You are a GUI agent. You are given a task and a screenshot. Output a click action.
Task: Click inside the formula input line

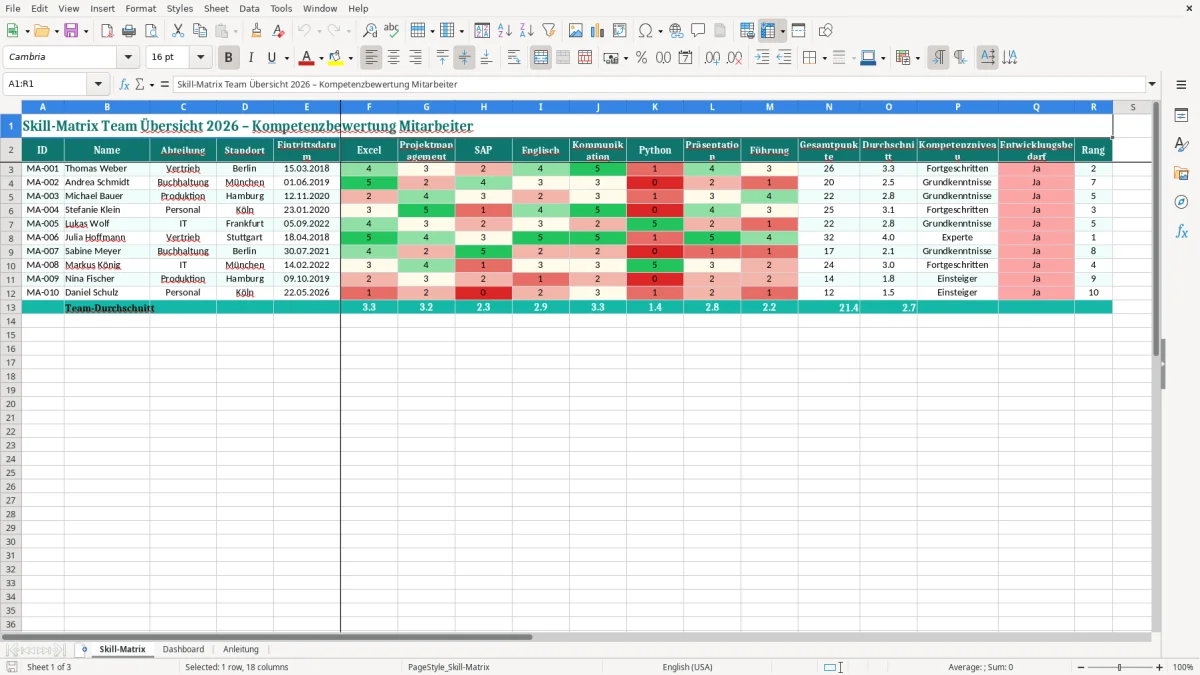pyautogui.click(x=658, y=84)
